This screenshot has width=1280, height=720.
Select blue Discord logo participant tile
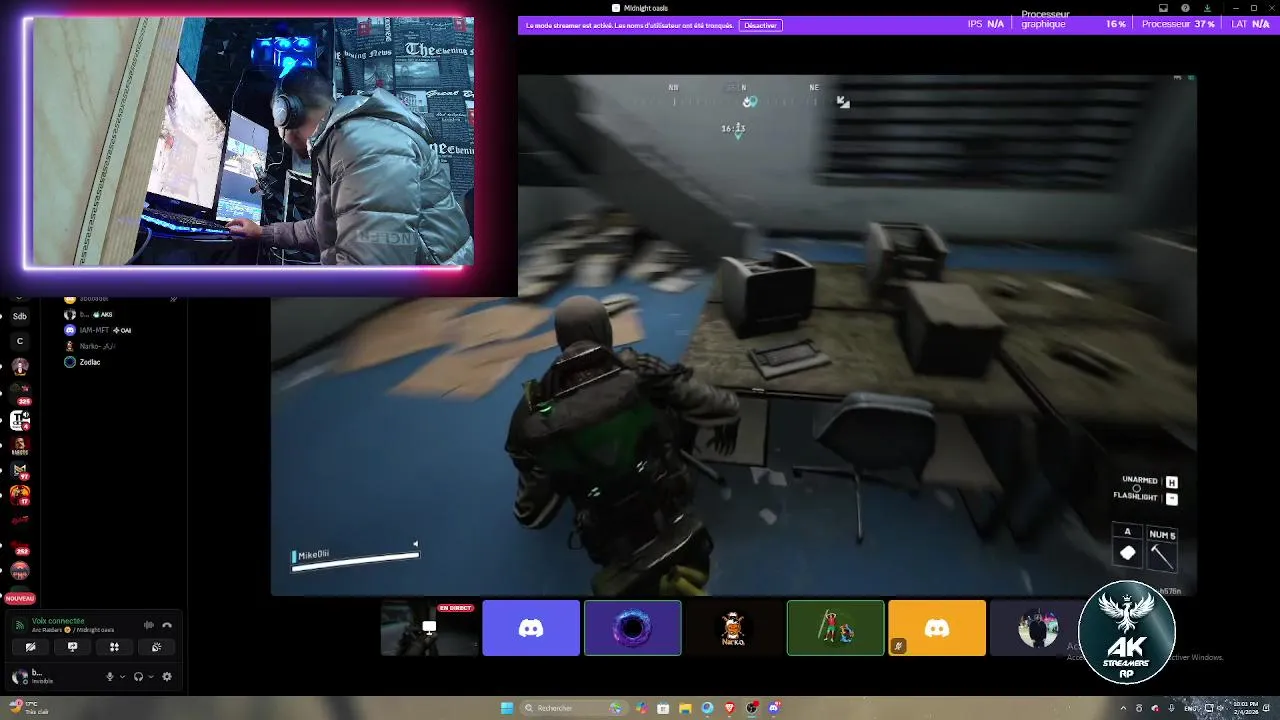coord(531,628)
